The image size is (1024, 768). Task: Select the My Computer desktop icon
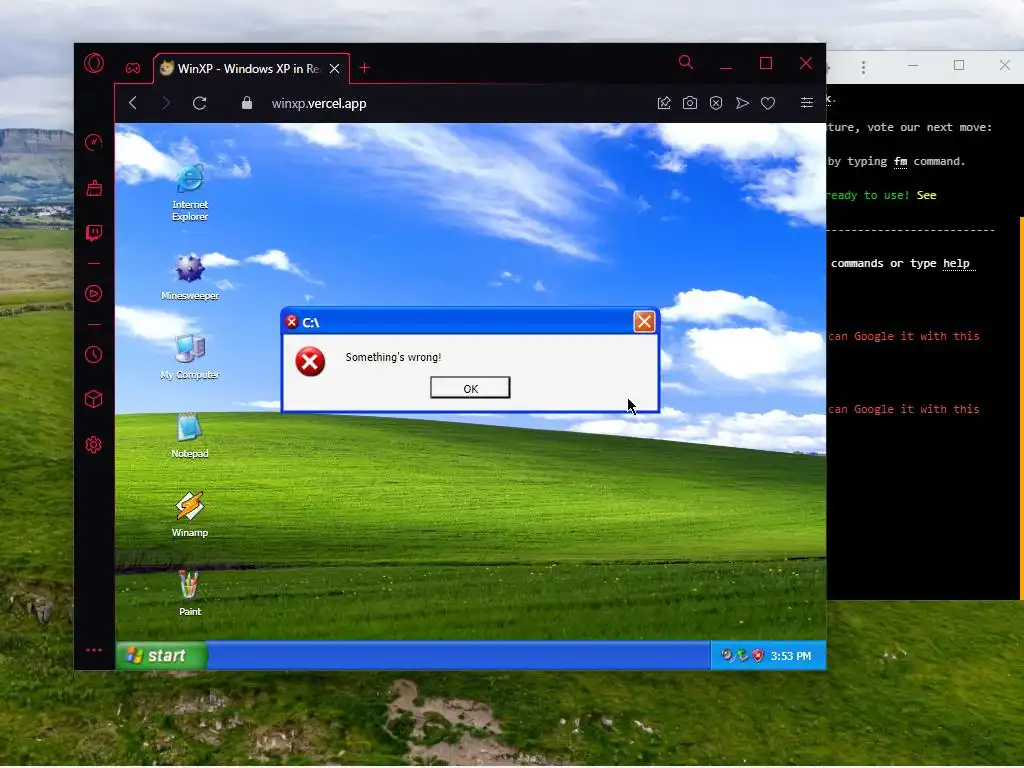pos(190,357)
